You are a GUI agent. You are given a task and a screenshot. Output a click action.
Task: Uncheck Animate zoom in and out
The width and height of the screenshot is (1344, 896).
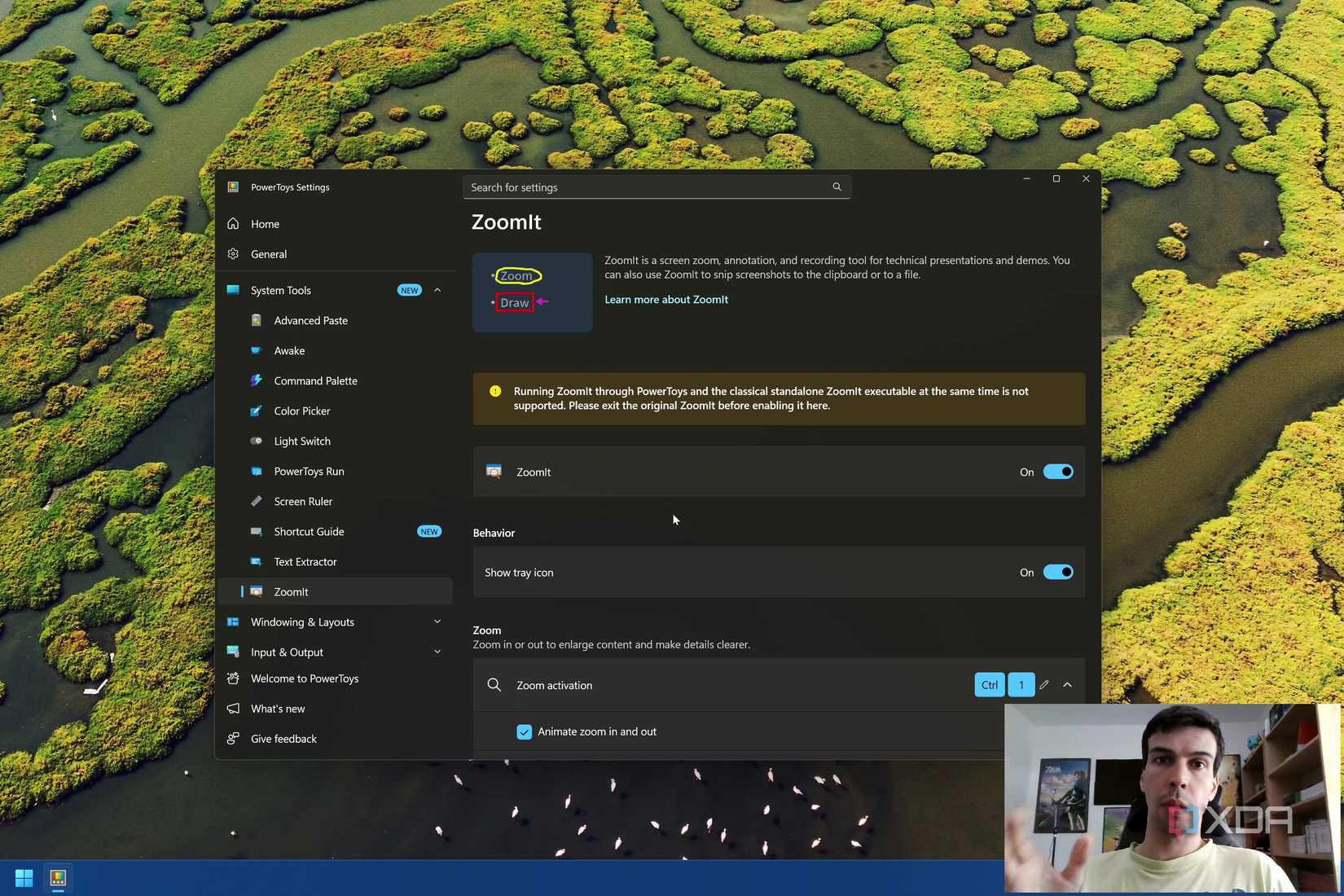[x=525, y=731]
